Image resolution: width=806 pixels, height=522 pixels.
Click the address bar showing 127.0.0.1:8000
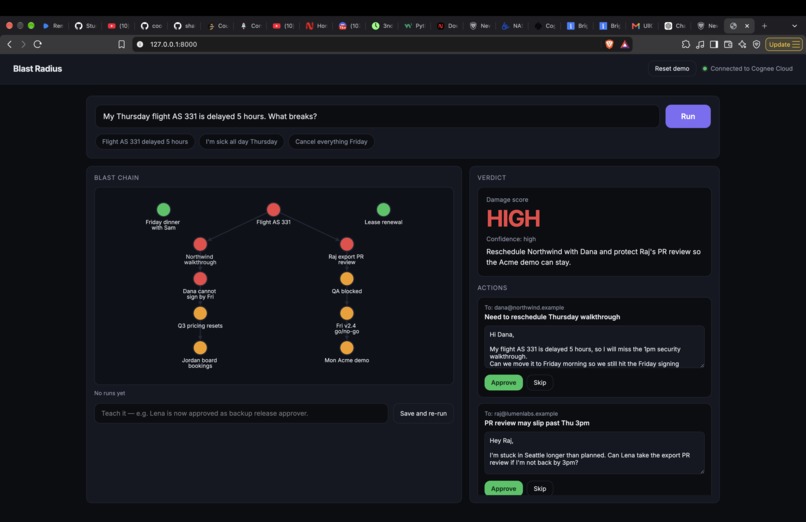point(370,44)
